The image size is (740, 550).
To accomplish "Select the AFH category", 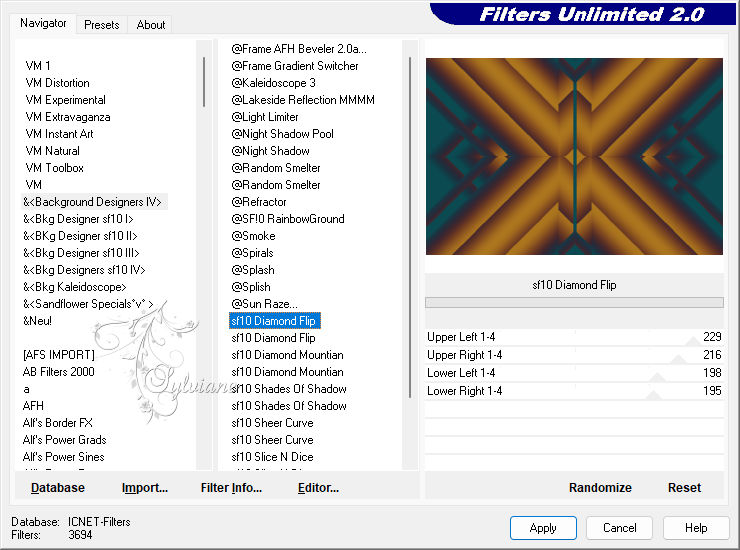I will point(33,406).
